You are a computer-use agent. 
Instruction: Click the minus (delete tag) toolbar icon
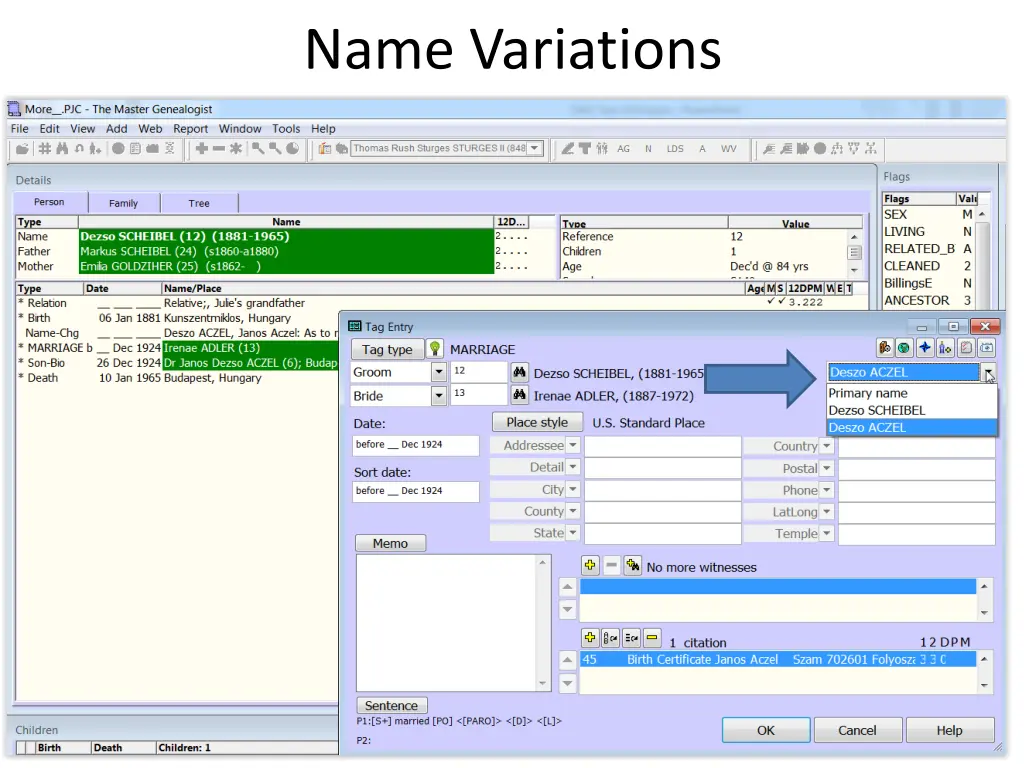[x=219, y=149]
